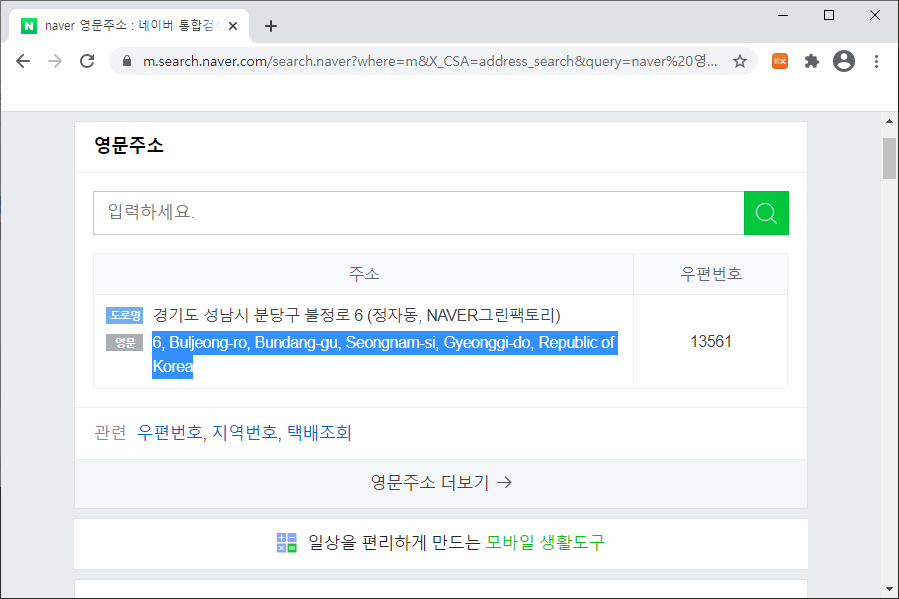The width and height of the screenshot is (899, 599).
Task: Click the 영문 badge
Action: tap(124, 343)
